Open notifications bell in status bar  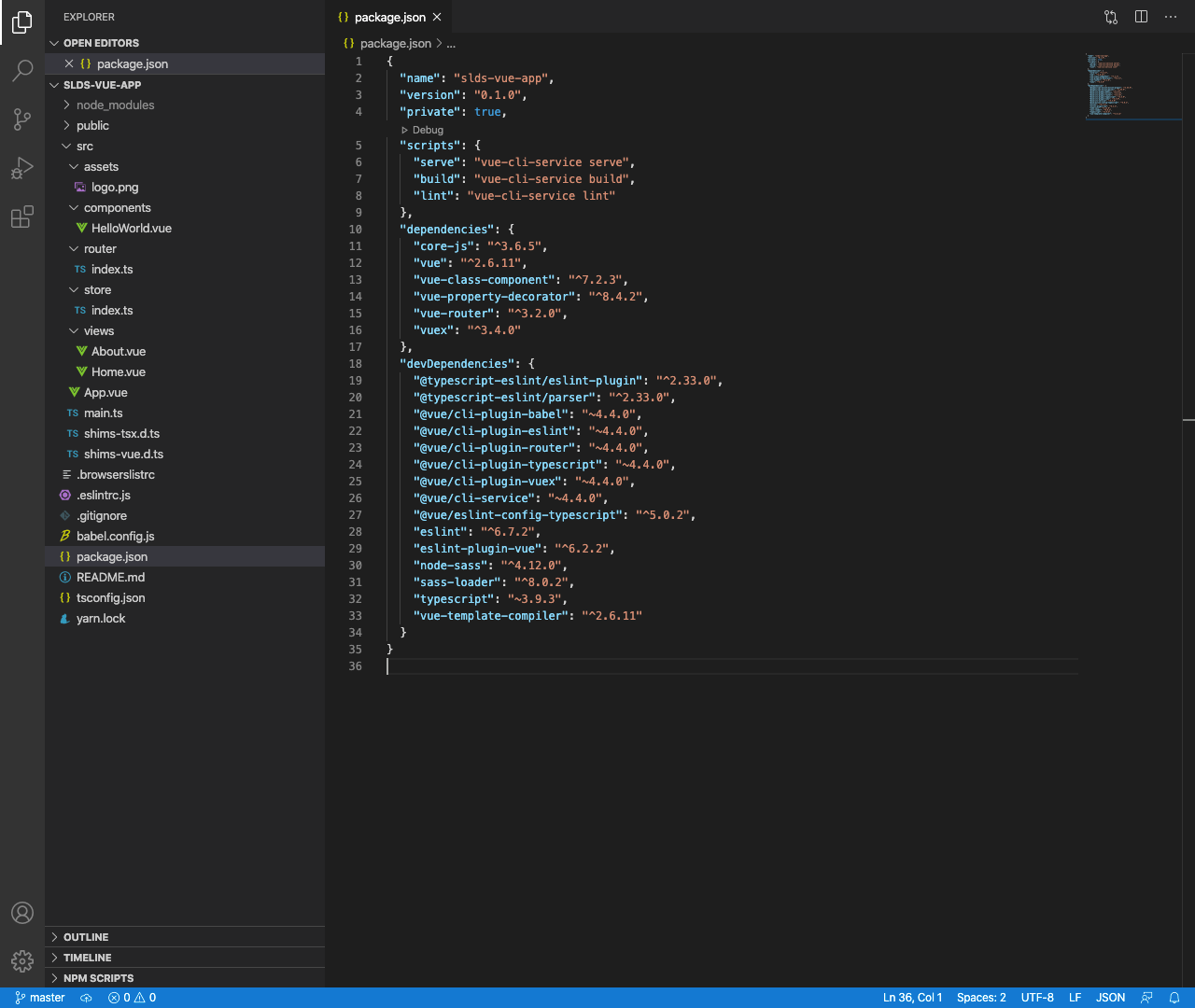[1174, 998]
